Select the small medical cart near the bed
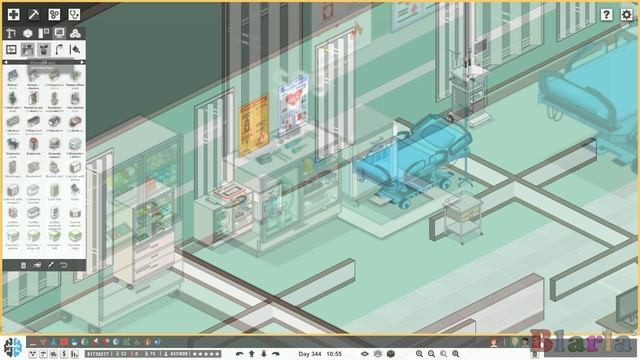 463,218
